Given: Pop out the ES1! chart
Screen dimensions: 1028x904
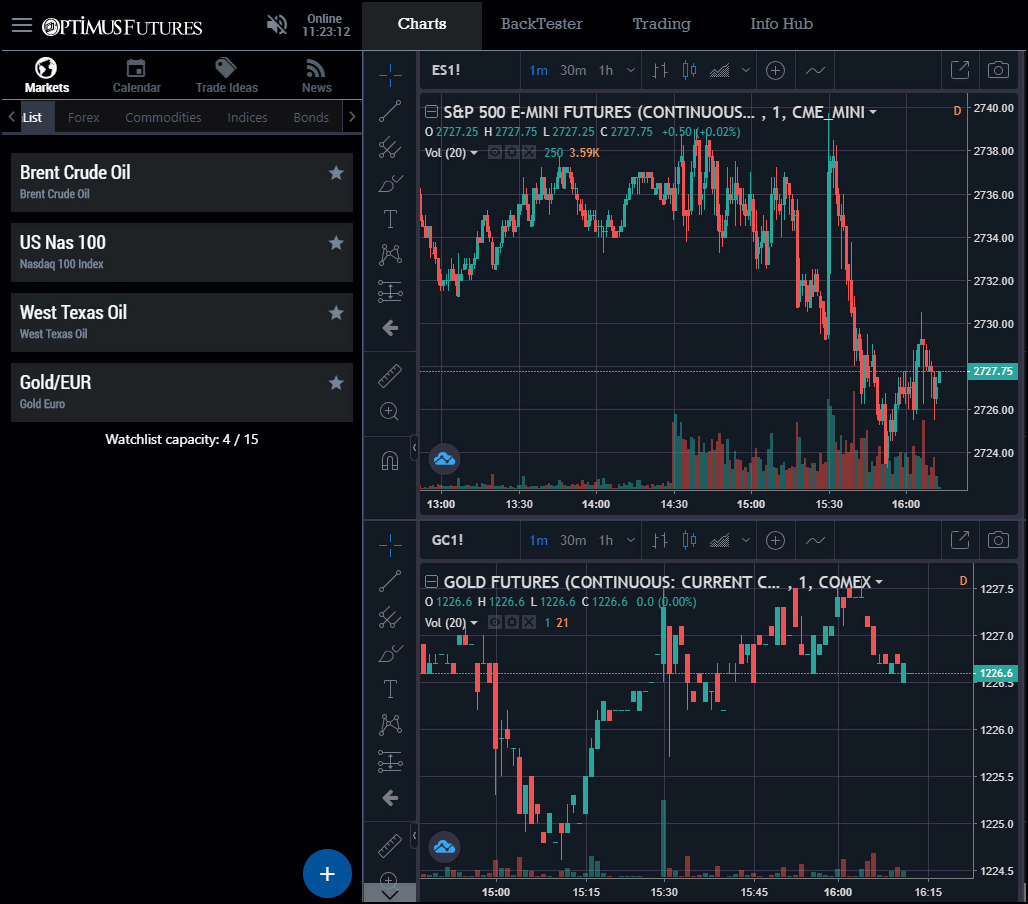Looking at the screenshot, I should pyautogui.click(x=960, y=69).
